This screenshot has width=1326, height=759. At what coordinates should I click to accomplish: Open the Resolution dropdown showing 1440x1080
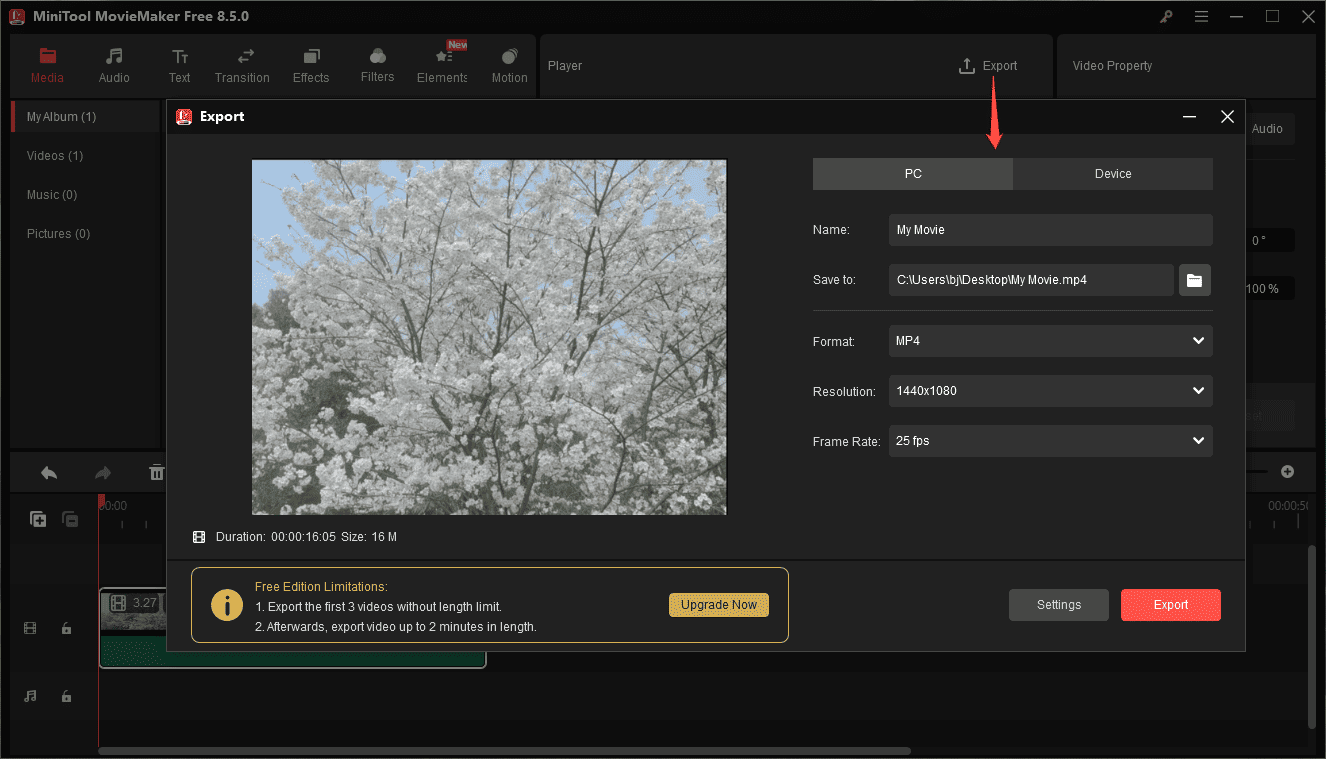coord(1050,391)
